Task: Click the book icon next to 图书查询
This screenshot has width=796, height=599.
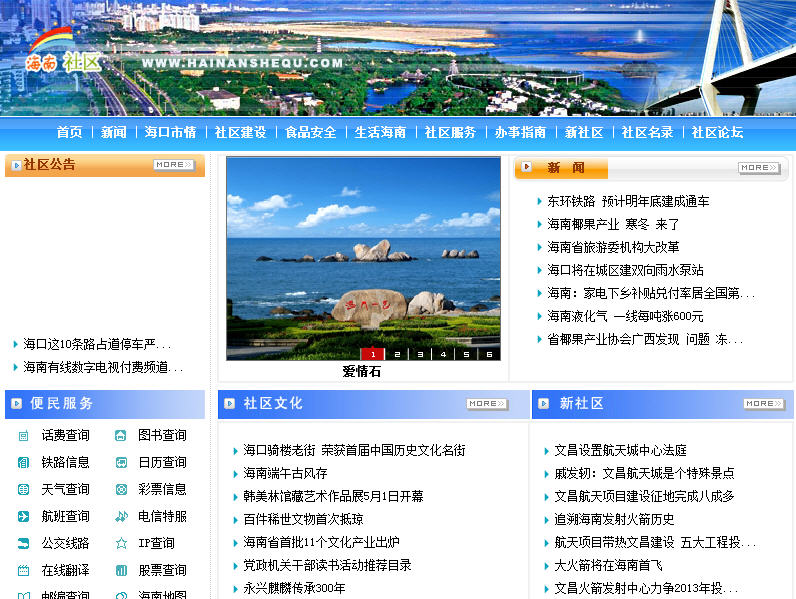Action: (121, 436)
